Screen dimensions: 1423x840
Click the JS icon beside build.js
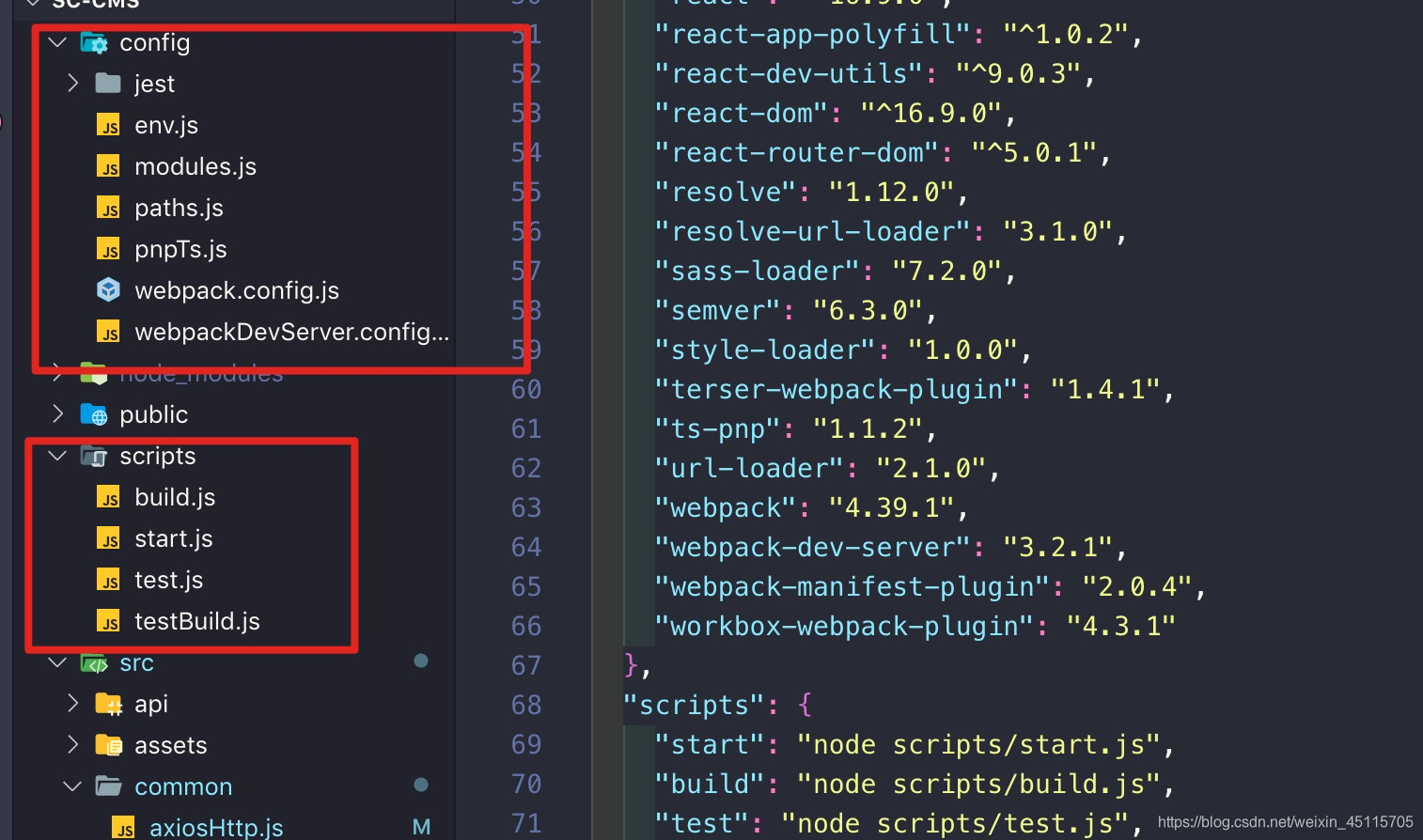108,498
